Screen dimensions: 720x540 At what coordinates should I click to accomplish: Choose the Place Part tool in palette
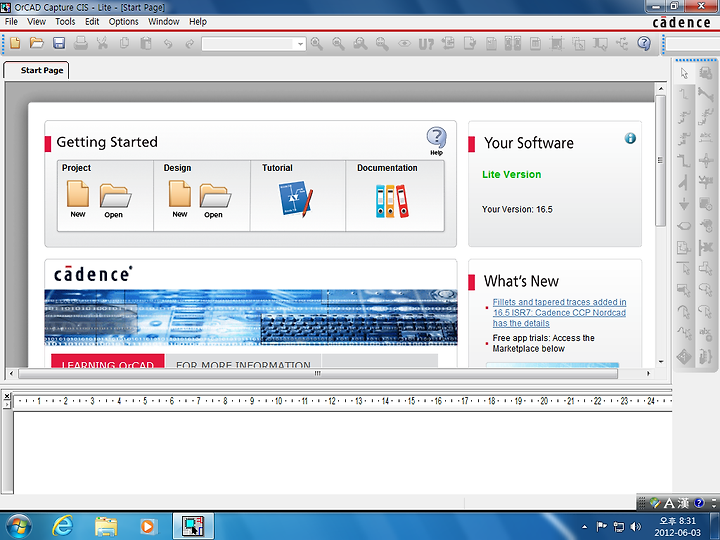706,73
